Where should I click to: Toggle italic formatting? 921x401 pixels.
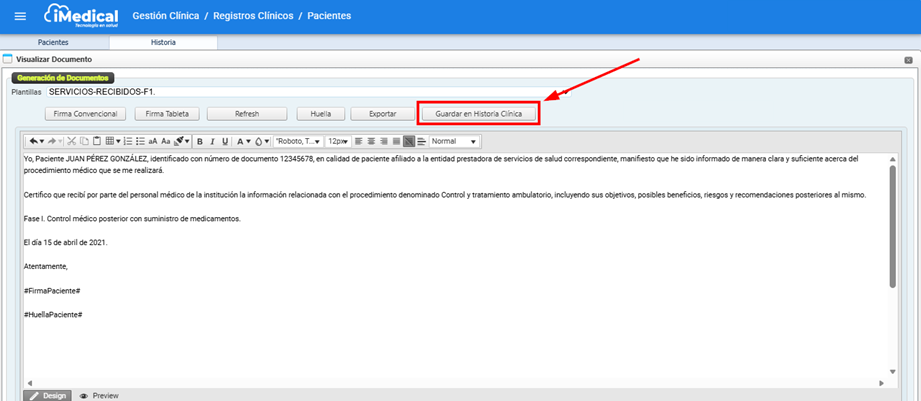click(212, 141)
